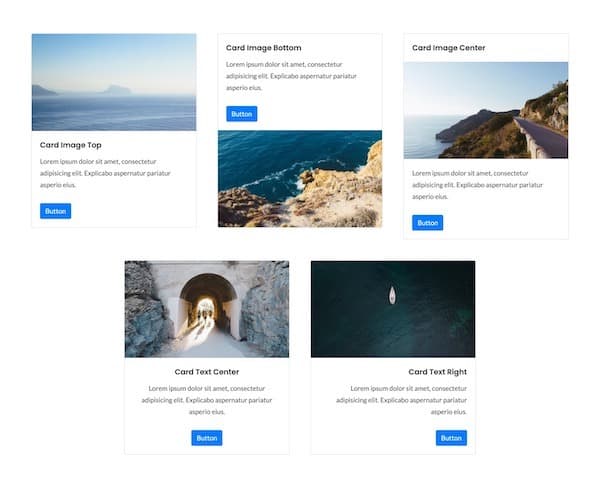
Task: Click the stone tunnel archway image
Action: click(207, 309)
